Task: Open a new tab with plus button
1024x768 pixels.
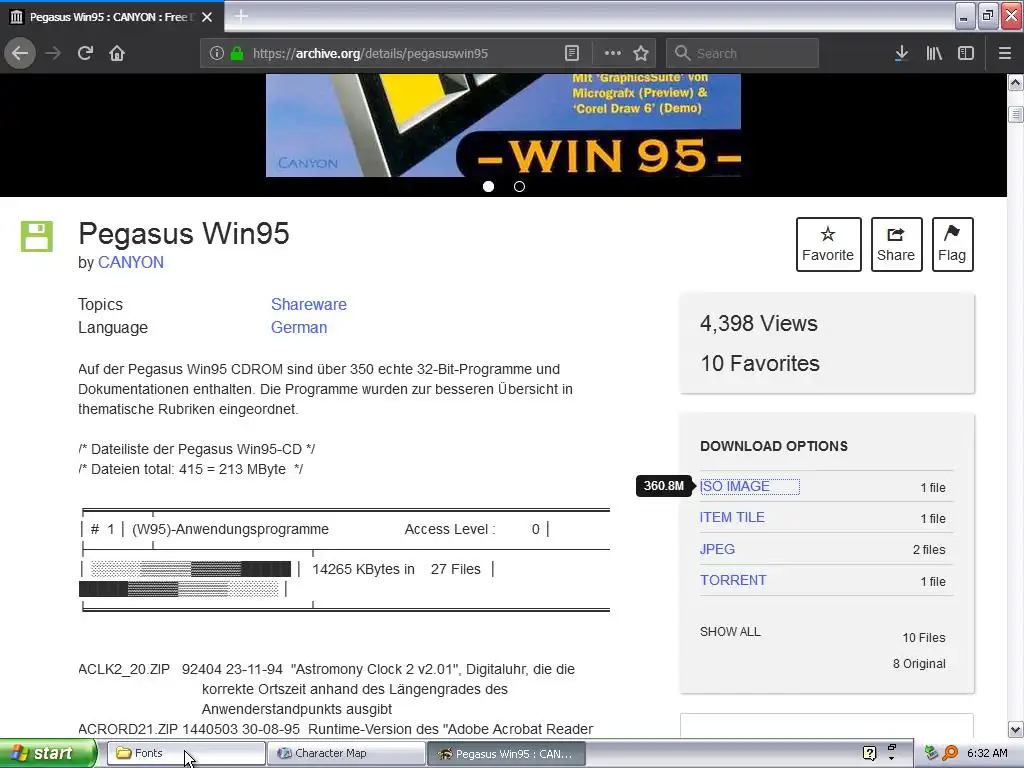Action: pos(241,16)
